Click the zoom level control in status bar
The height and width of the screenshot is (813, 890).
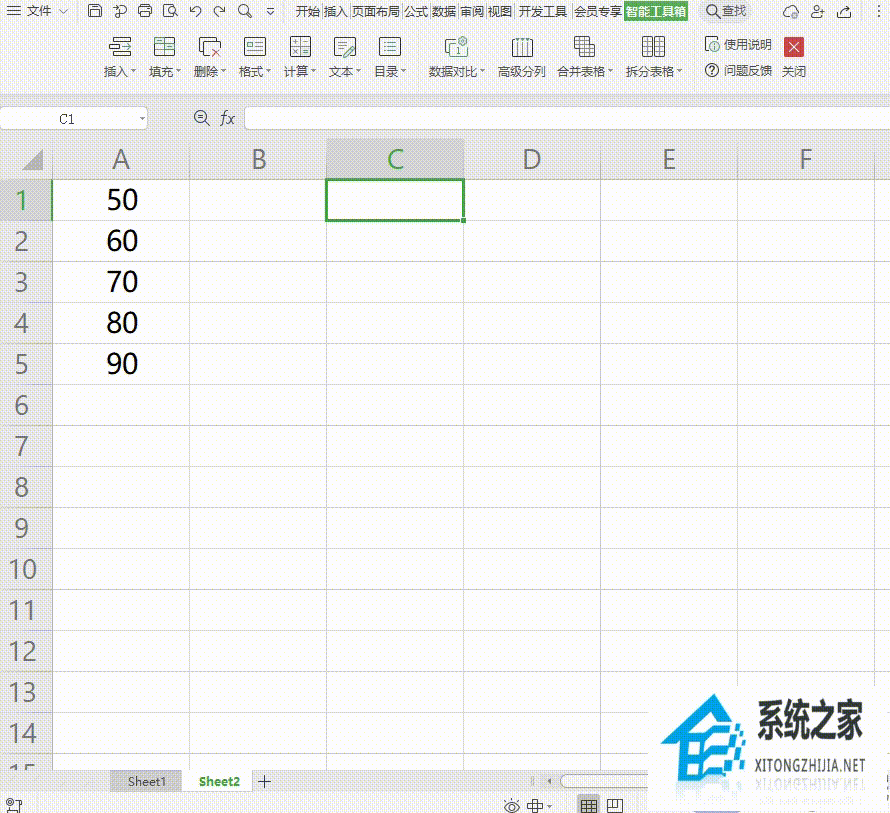pos(536,804)
